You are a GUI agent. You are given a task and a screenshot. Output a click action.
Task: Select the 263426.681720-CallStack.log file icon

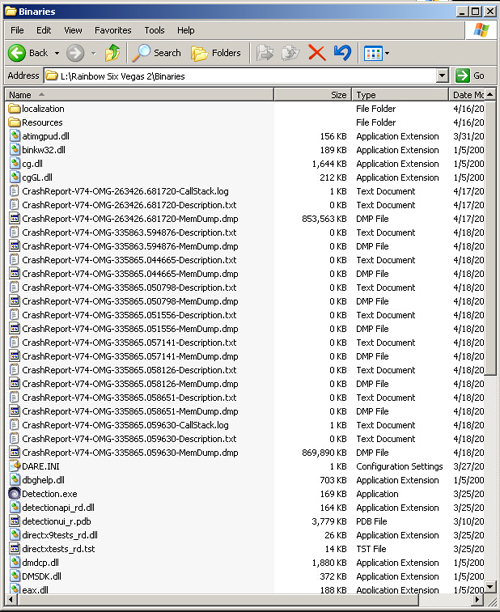click(14, 191)
